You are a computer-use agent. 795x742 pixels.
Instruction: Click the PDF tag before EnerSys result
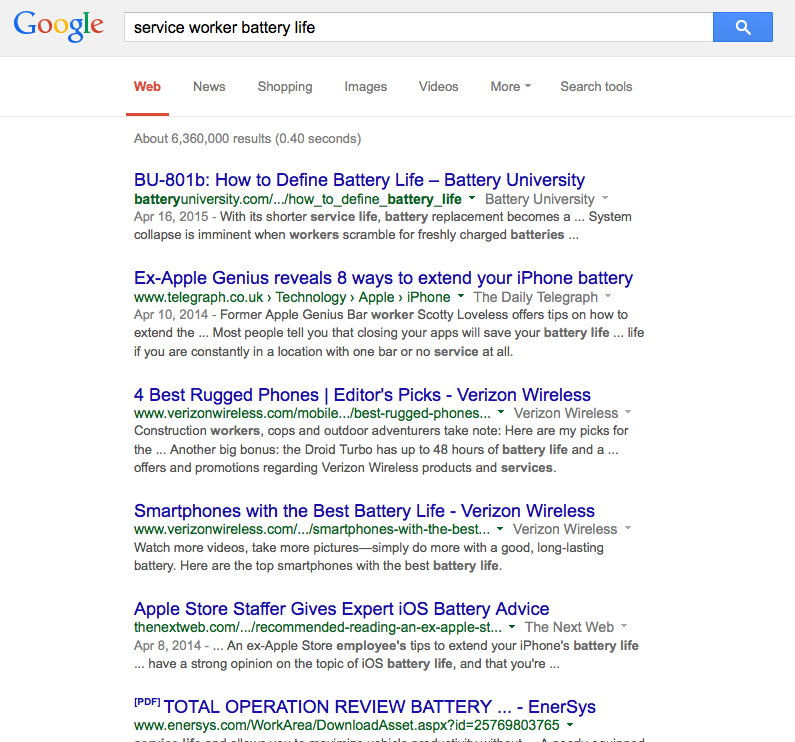click(x=147, y=702)
